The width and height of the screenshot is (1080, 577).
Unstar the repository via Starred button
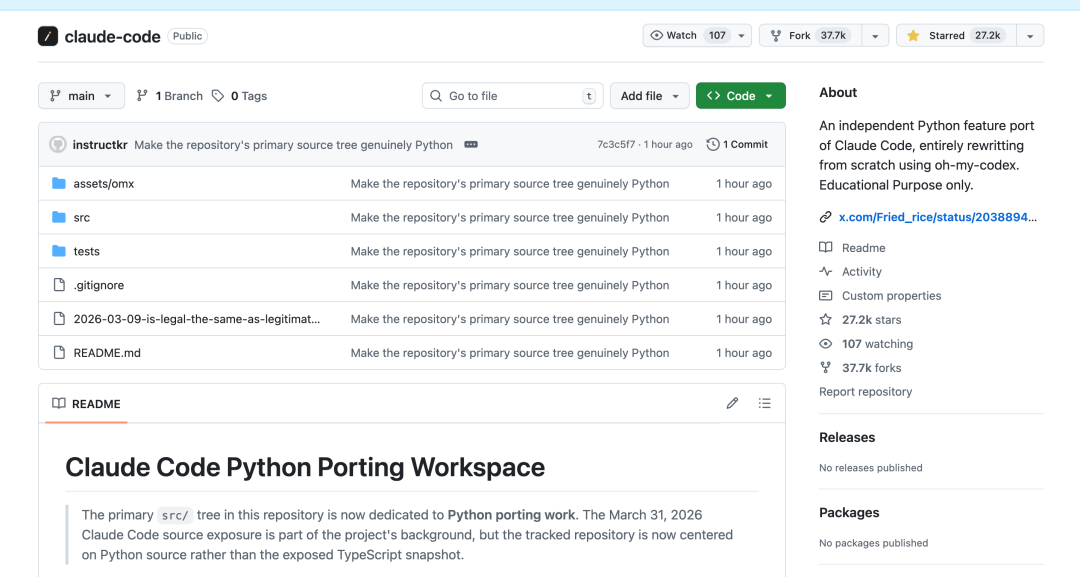coord(957,36)
